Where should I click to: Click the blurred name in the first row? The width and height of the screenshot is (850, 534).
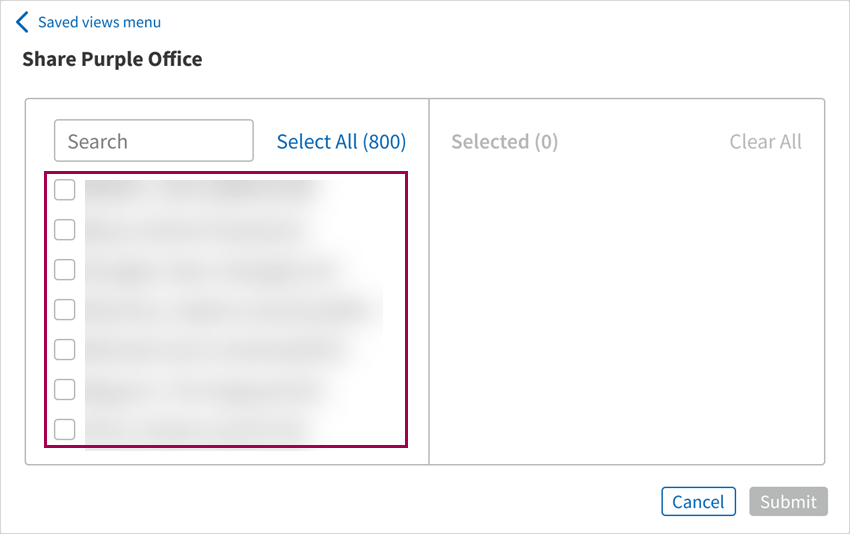(x=200, y=190)
